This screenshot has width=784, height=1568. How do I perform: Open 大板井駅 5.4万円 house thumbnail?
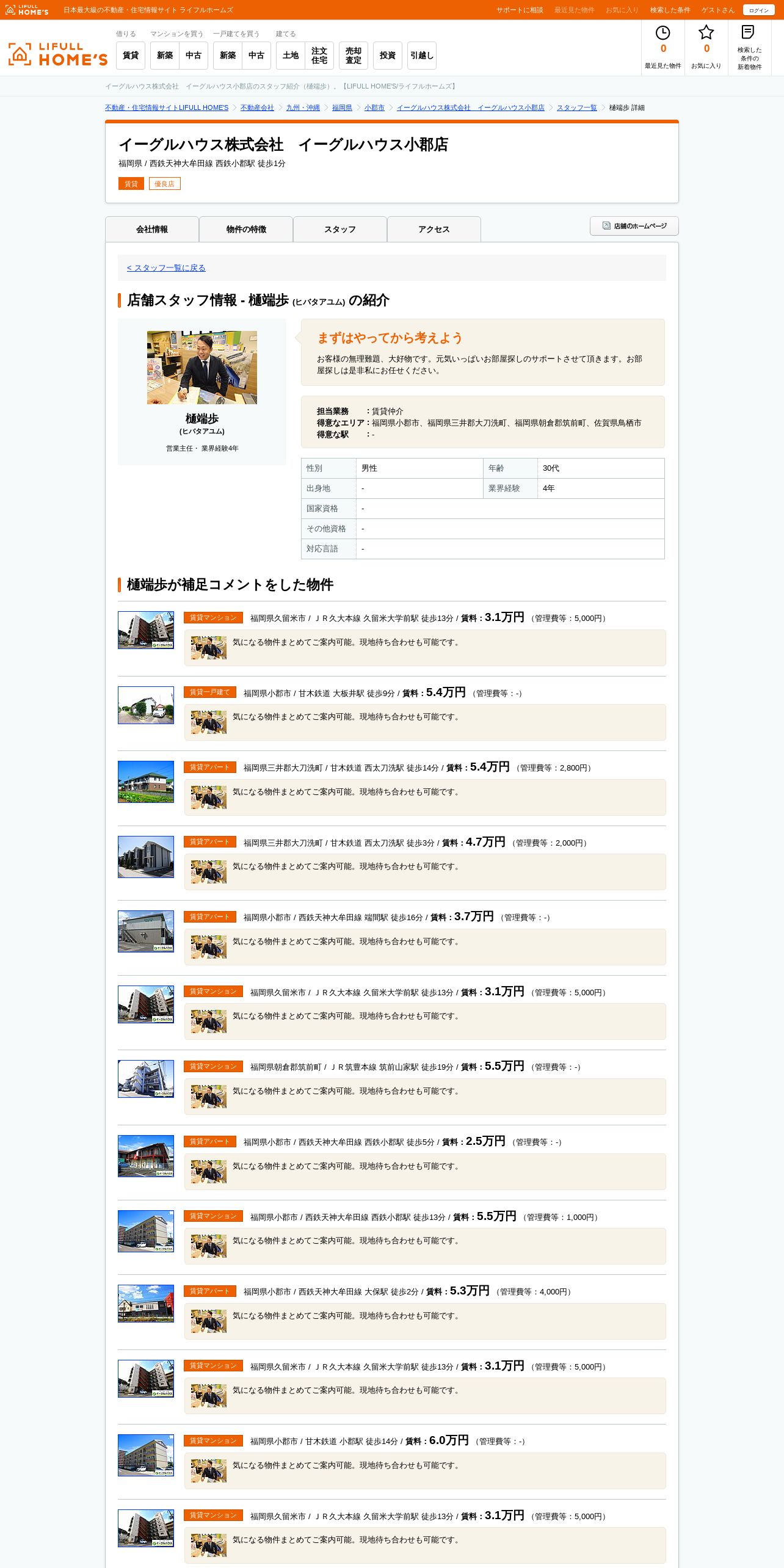pos(146,705)
